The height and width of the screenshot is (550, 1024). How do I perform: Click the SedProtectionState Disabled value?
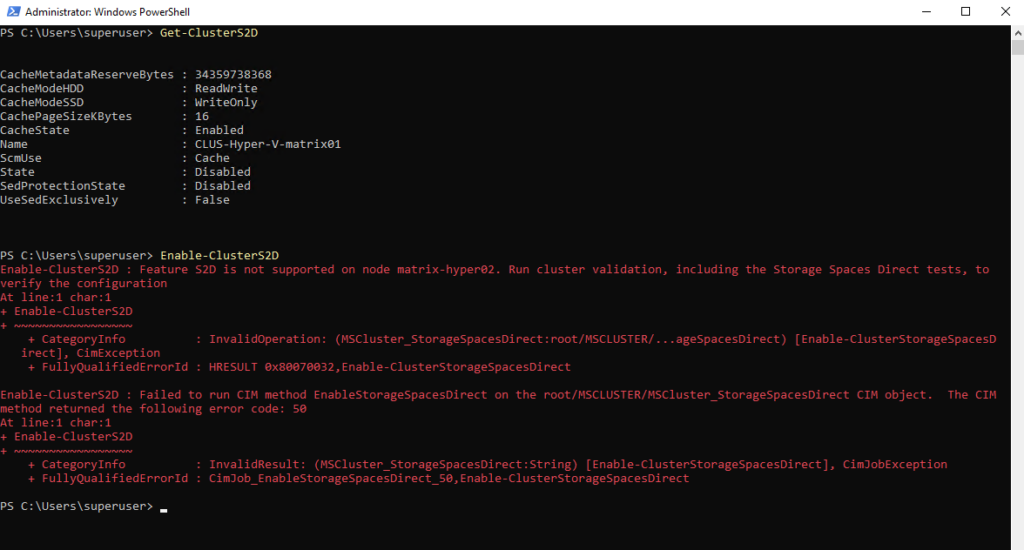(x=223, y=186)
